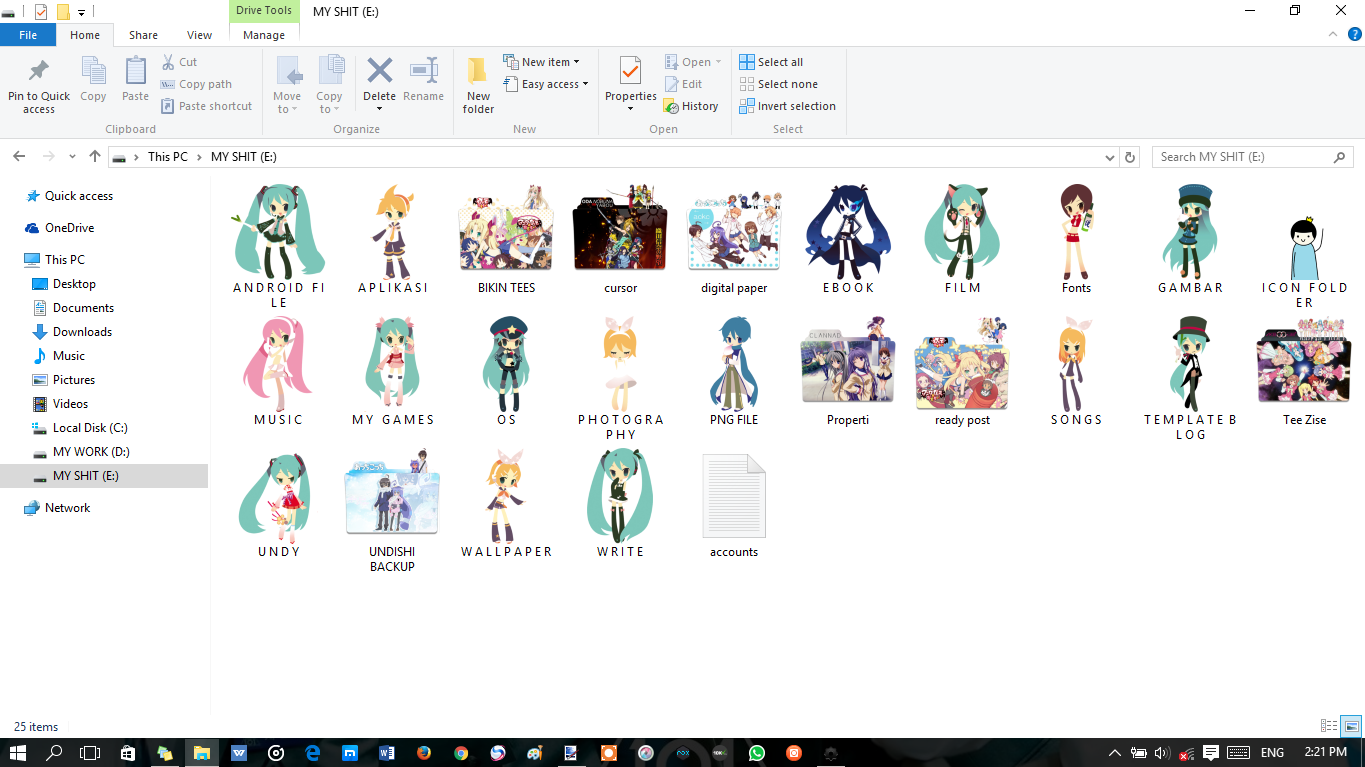Open the Manage tab
The image size is (1365, 767).
pos(264,35)
